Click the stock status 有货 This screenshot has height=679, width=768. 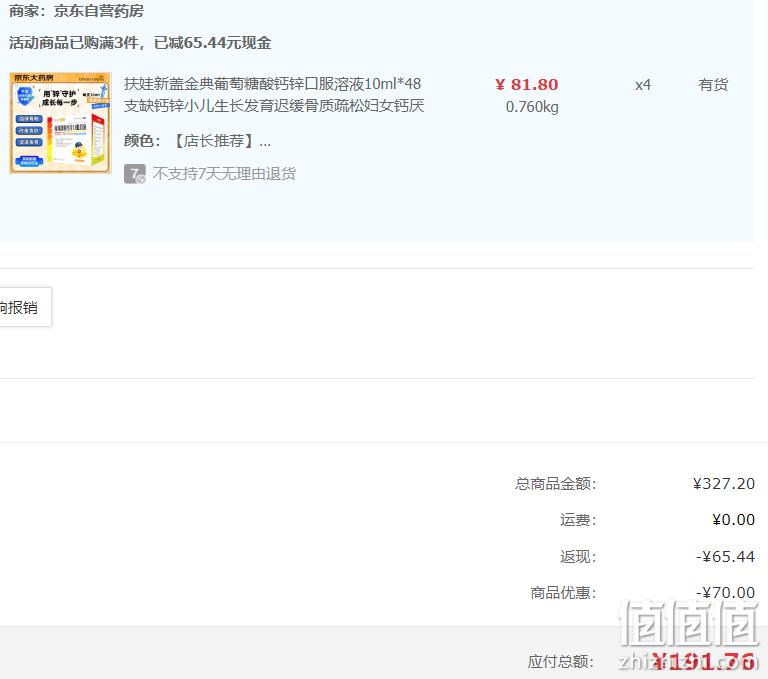pos(713,85)
